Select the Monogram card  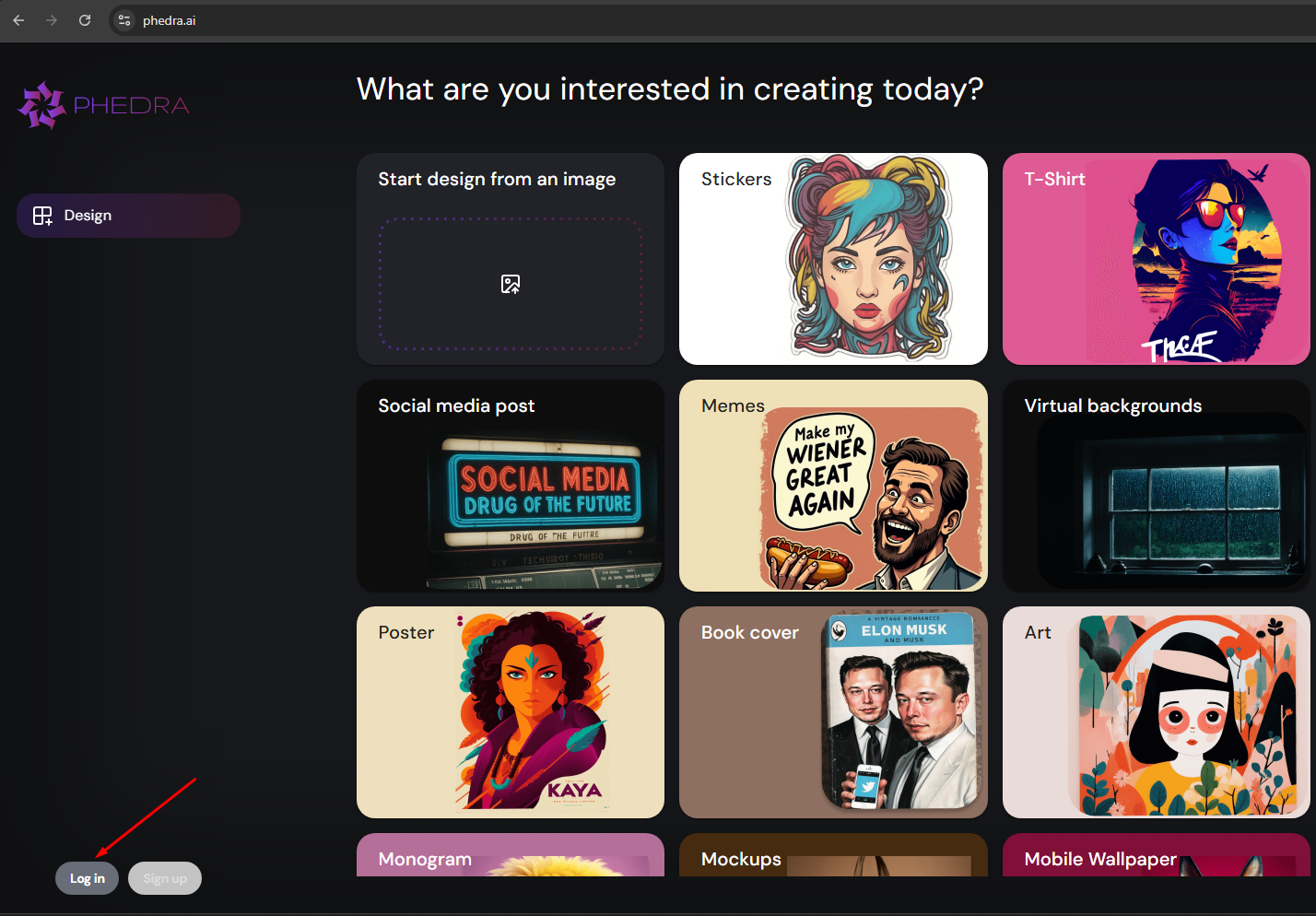[511, 855]
